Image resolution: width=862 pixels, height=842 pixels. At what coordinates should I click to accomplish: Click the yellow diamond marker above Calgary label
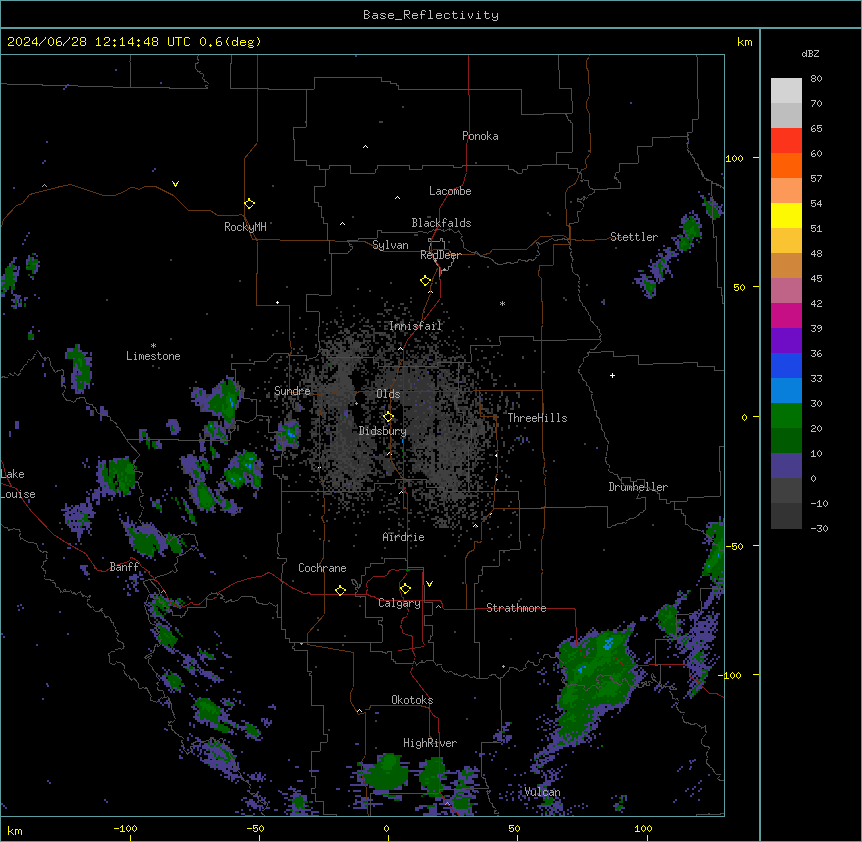[x=406, y=589]
